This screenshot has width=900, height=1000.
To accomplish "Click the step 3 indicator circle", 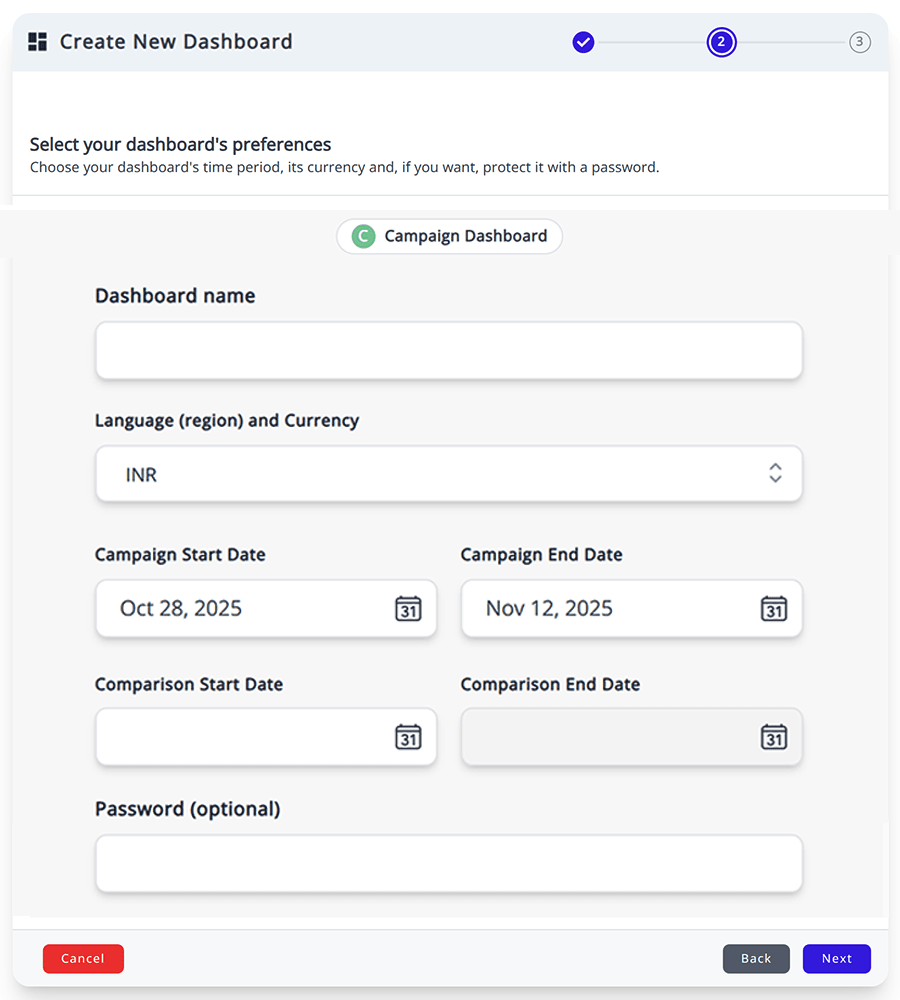I will click(860, 42).
